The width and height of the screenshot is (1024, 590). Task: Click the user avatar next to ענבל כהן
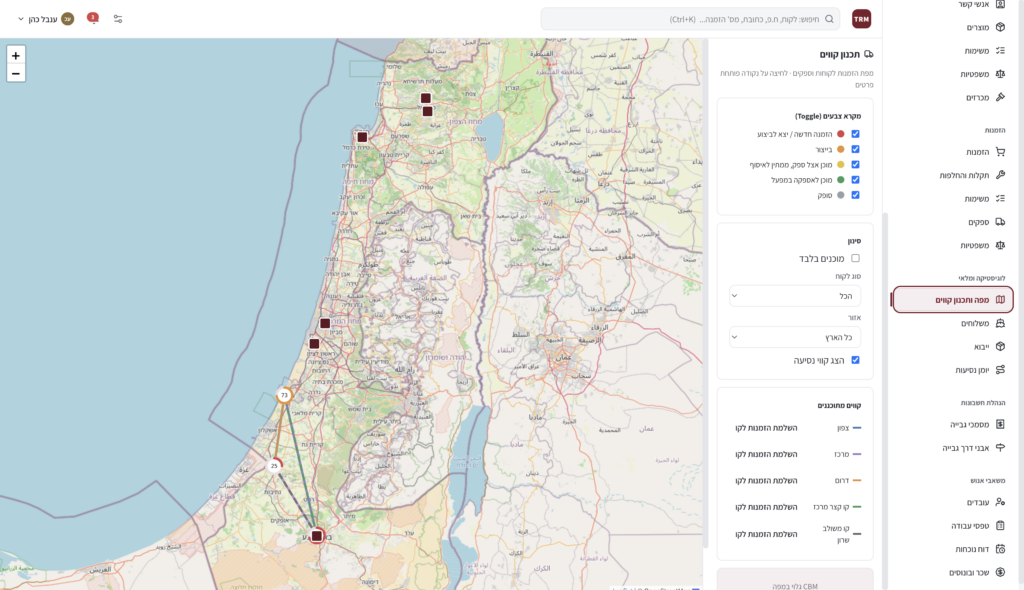(67, 19)
